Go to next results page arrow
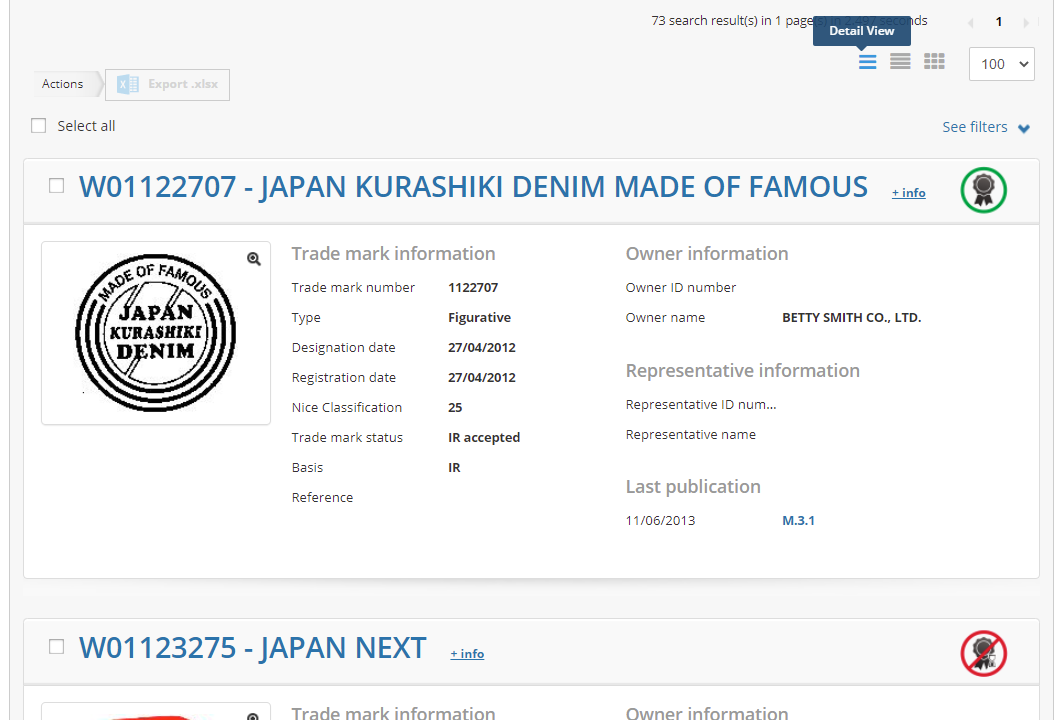This screenshot has height=720, width=1063. 1026,22
